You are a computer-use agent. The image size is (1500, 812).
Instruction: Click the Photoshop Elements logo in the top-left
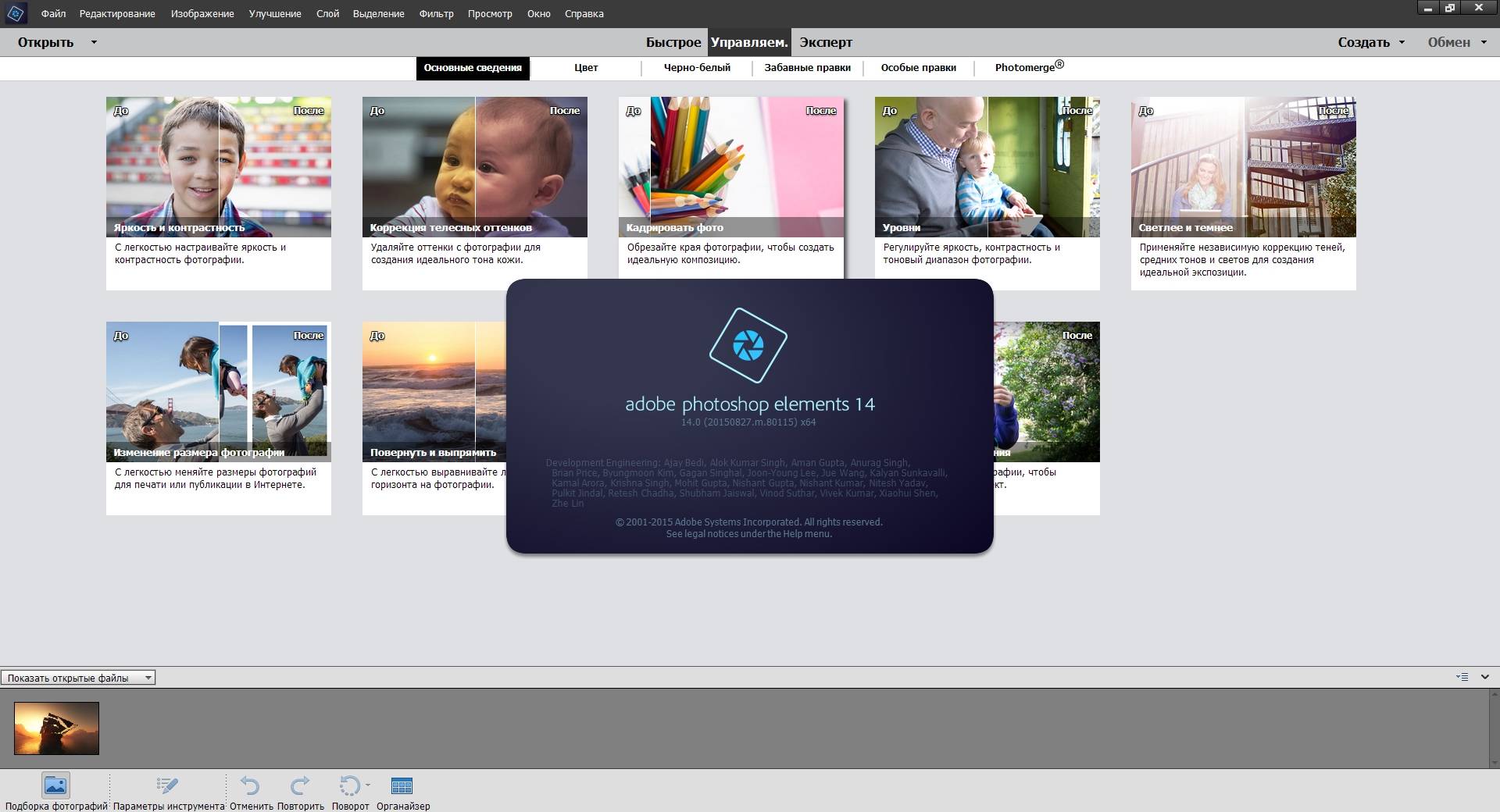[x=16, y=13]
